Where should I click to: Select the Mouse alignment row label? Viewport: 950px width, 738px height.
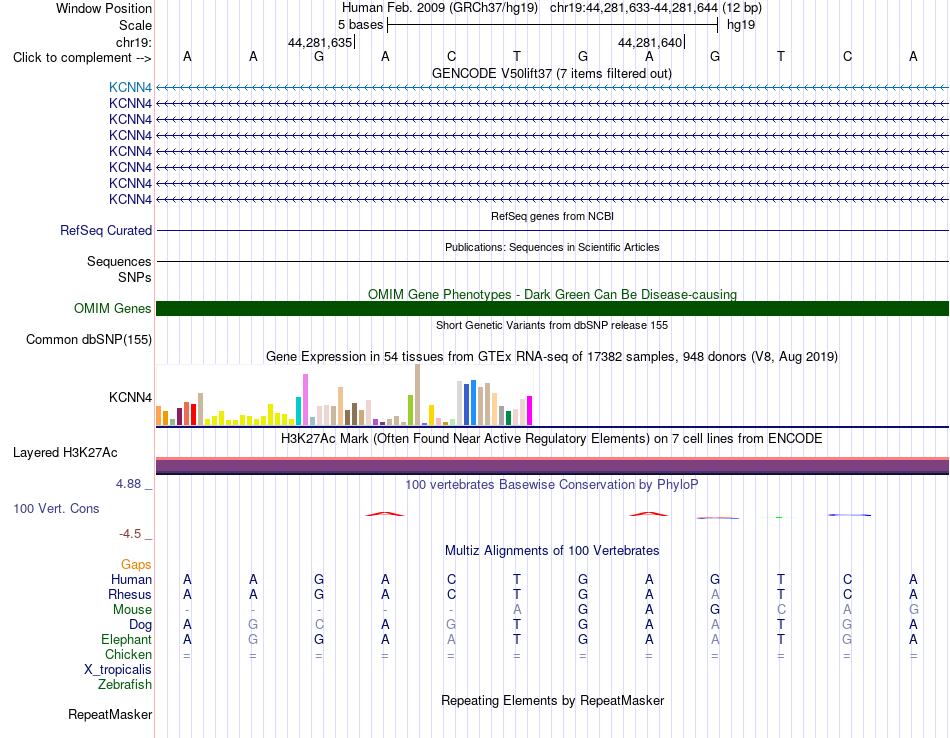click(x=132, y=610)
